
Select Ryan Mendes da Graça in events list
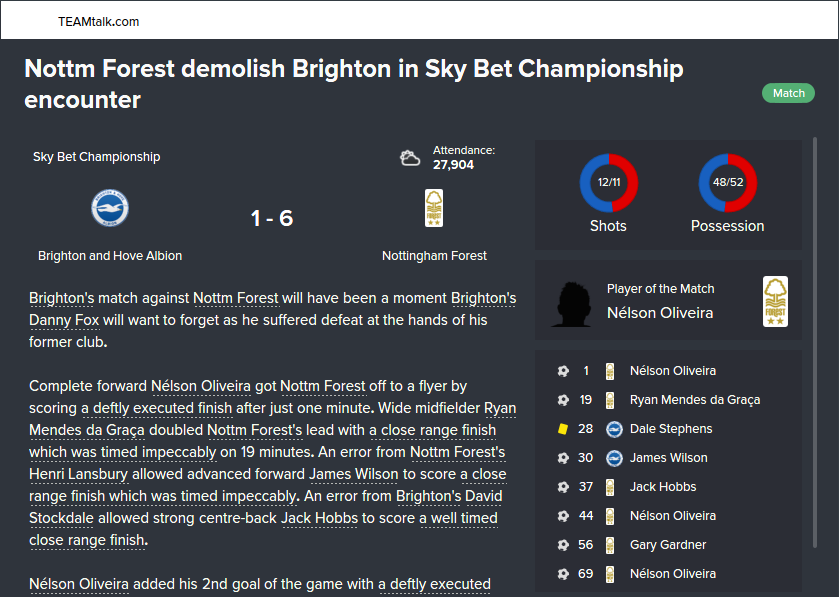click(x=694, y=400)
